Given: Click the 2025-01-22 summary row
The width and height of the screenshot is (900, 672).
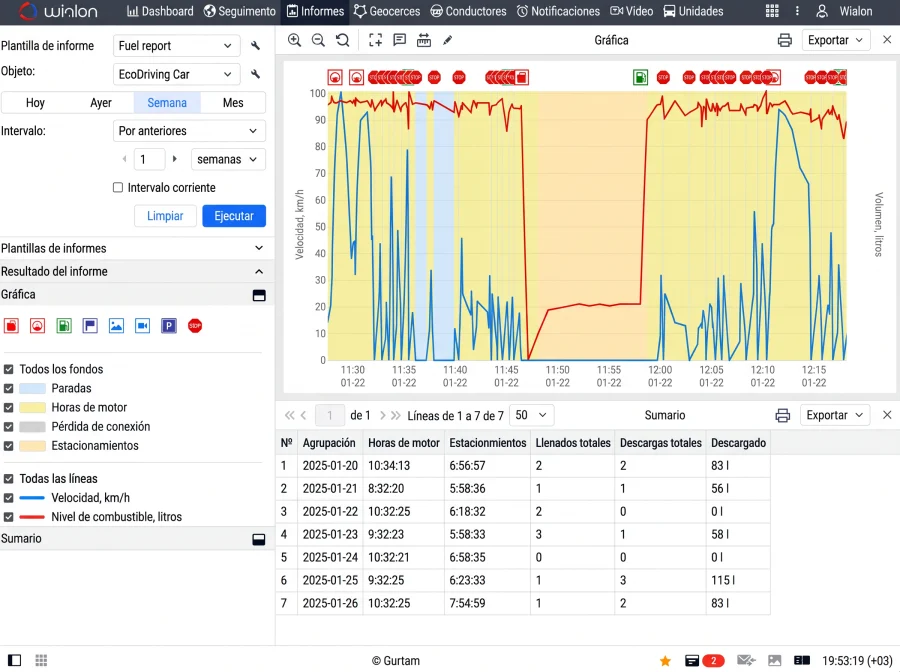Looking at the screenshot, I should (x=523, y=511).
